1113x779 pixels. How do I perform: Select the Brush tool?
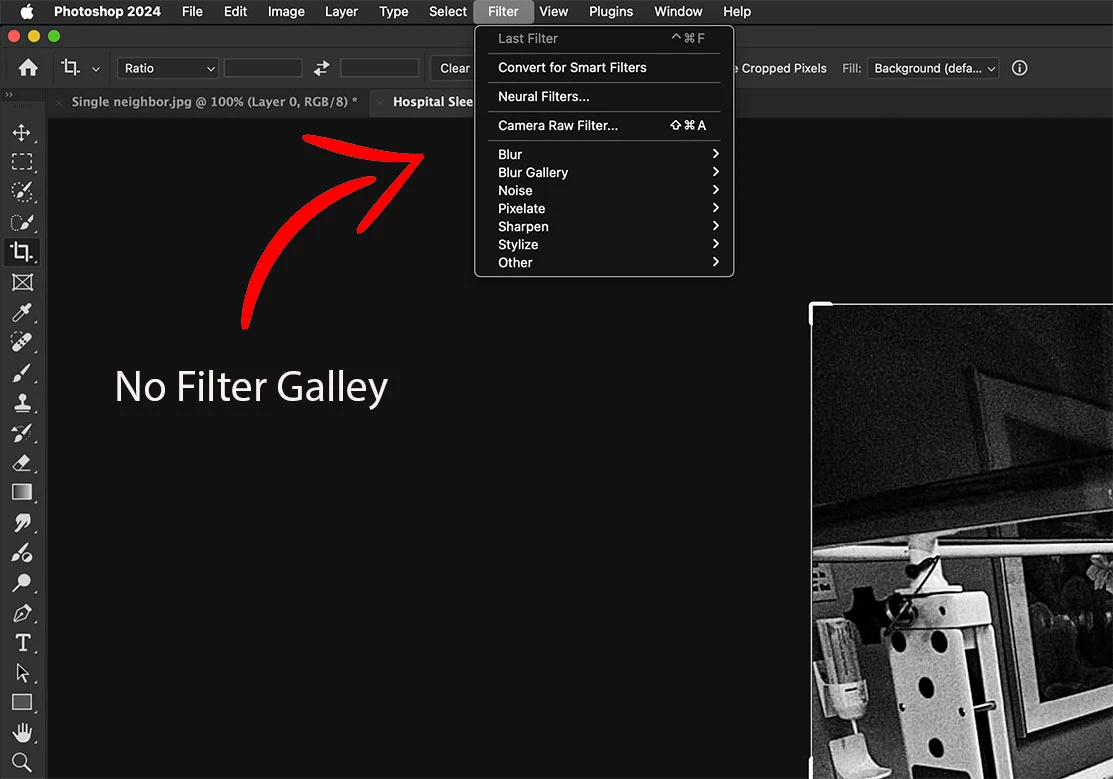point(21,373)
